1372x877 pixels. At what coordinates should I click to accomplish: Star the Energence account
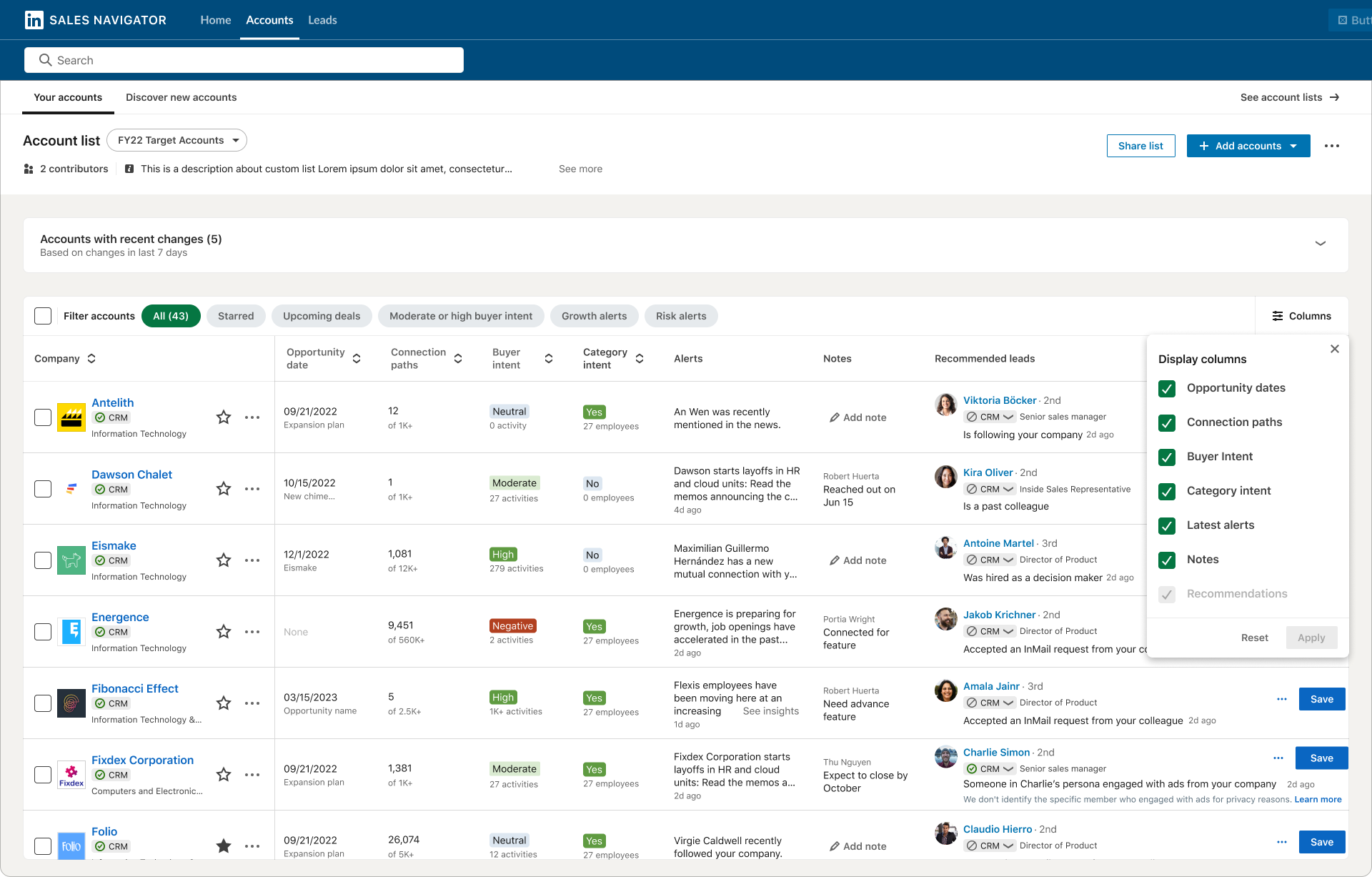tap(224, 632)
